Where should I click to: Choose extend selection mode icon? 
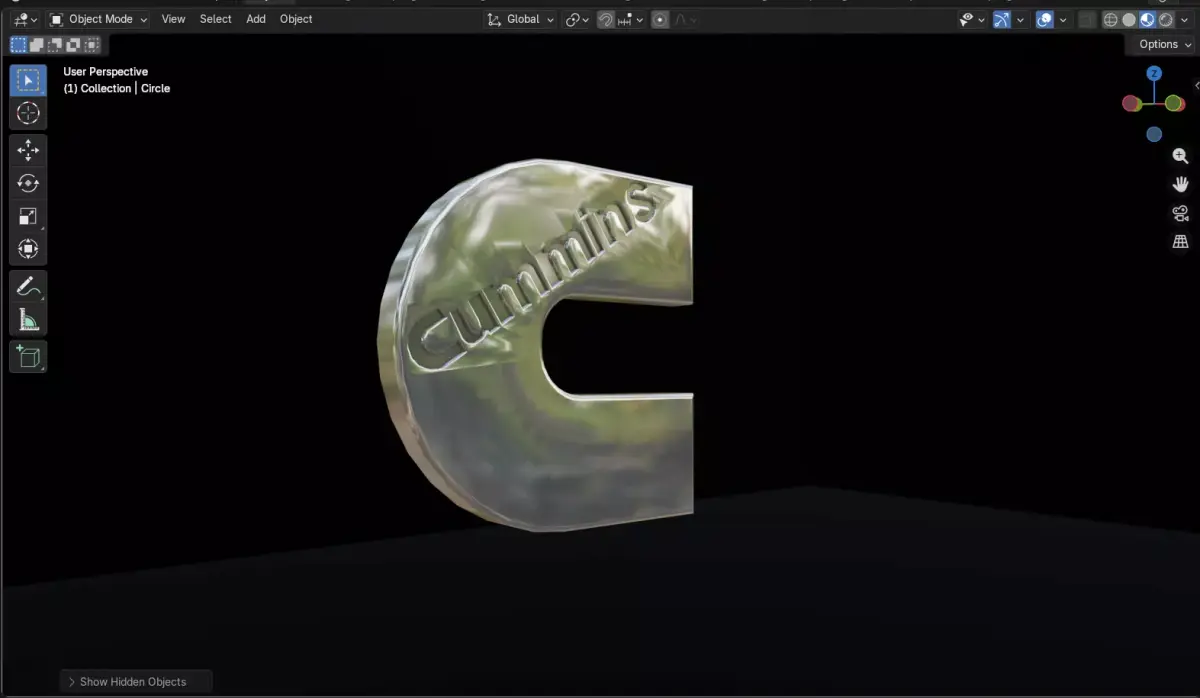click(37, 44)
